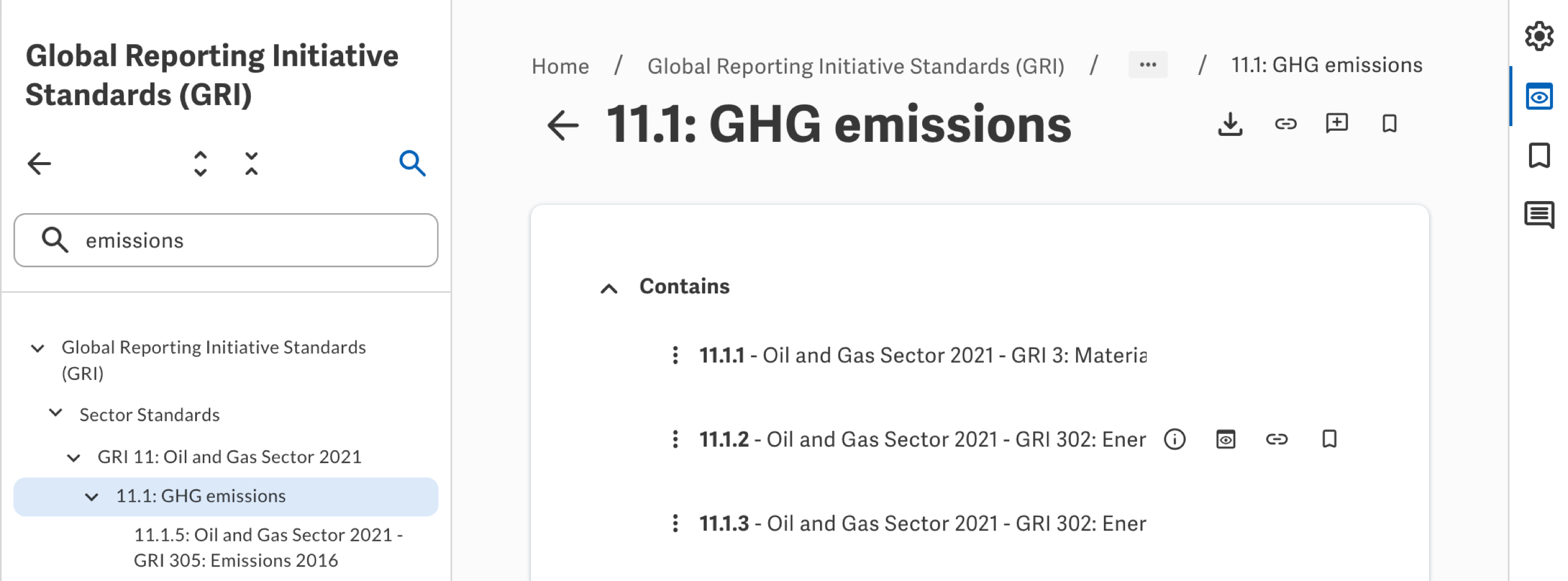Bookmark the 11.1: GHG emissions page
The image size is (1568, 581).
[x=1390, y=124]
